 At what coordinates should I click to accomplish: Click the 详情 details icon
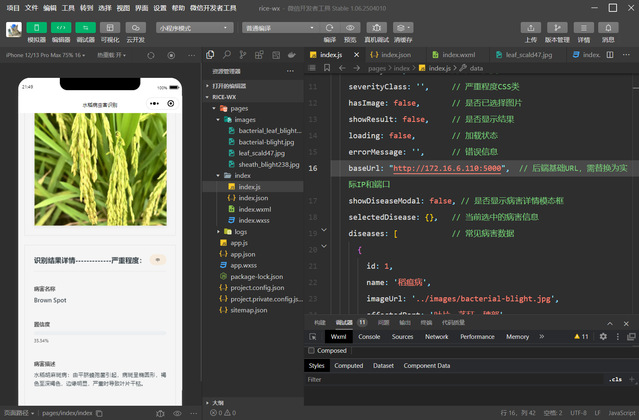pyautogui.click(x=584, y=27)
